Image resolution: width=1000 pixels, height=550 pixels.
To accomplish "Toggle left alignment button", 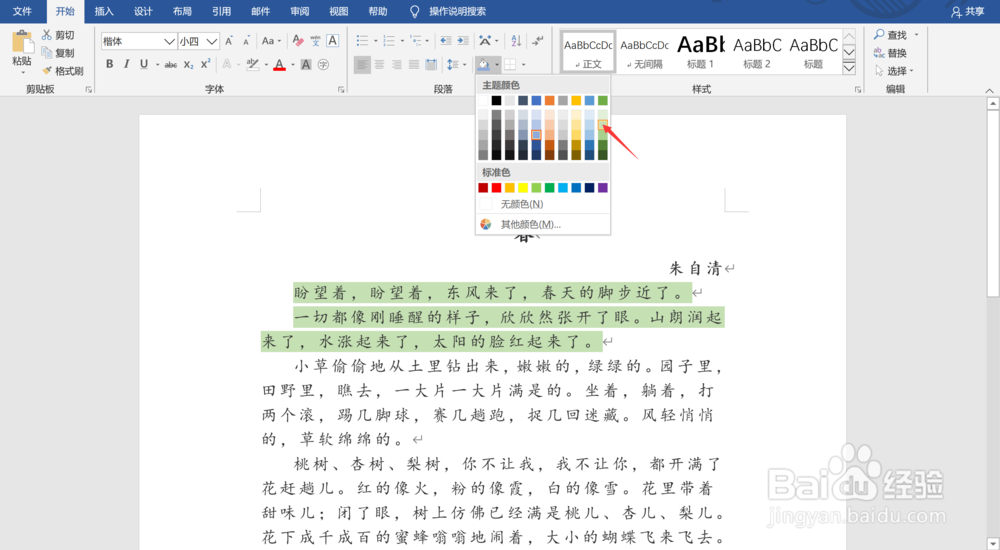I will tap(362, 64).
